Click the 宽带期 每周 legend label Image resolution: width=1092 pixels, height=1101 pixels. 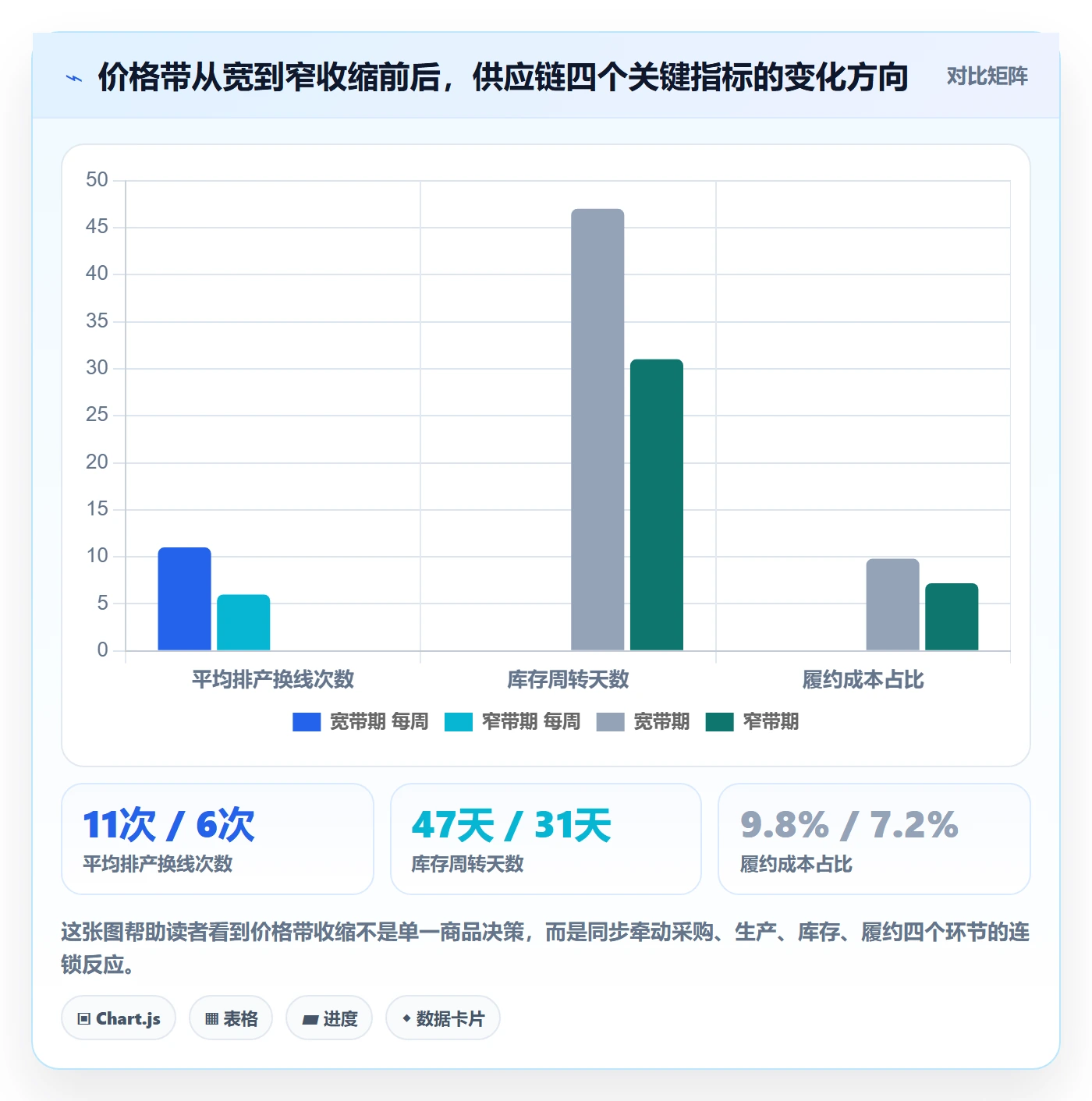(379, 722)
